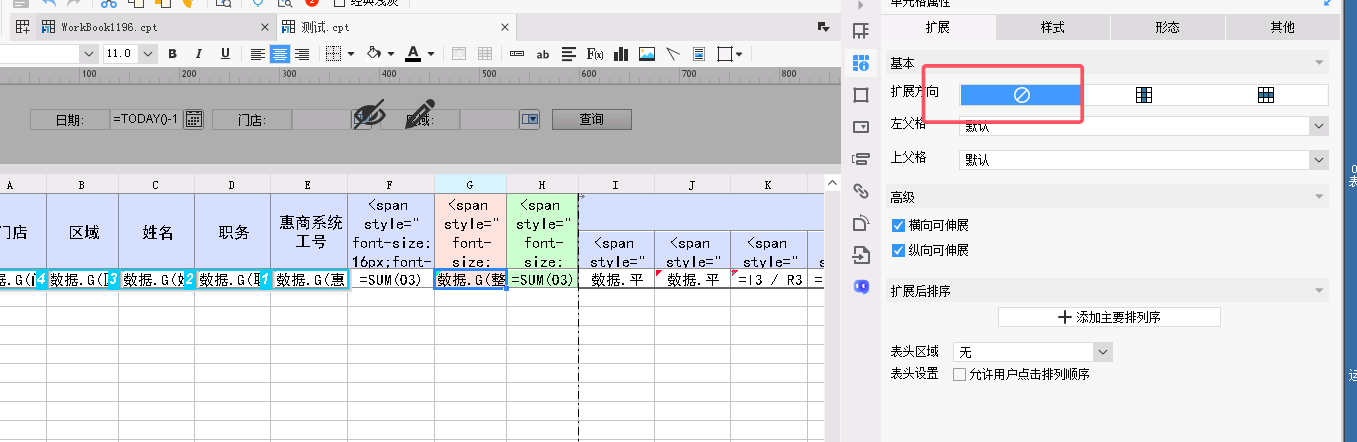Uncheck 横向可伸展 checkbox
1357x442 pixels.
[x=898, y=226]
